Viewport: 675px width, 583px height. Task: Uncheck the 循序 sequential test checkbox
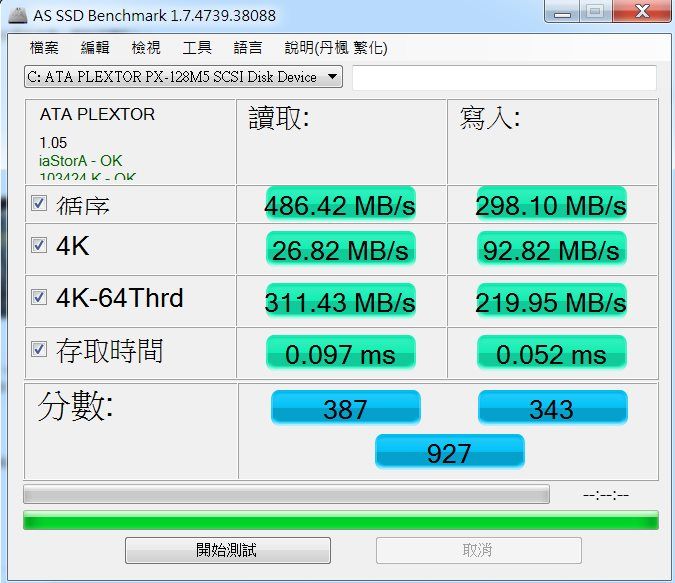click(x=39, y=203)
